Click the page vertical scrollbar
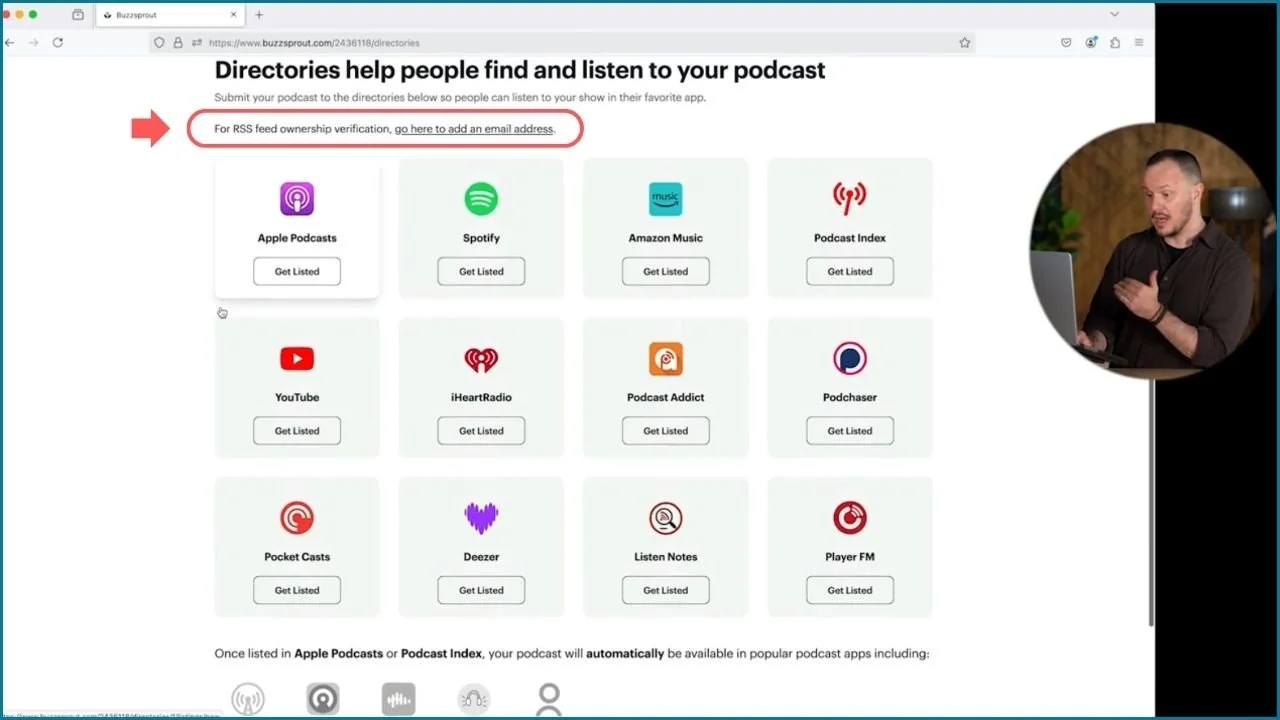The height and width of the screenshot is (720, 1280). click(x=1150, y=500)
